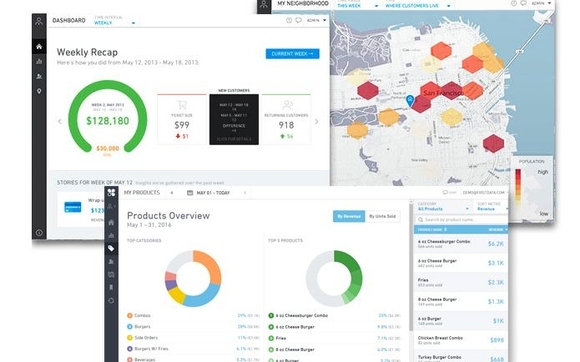Open This Week time range dropdown
580x362 pixels.
357,6
